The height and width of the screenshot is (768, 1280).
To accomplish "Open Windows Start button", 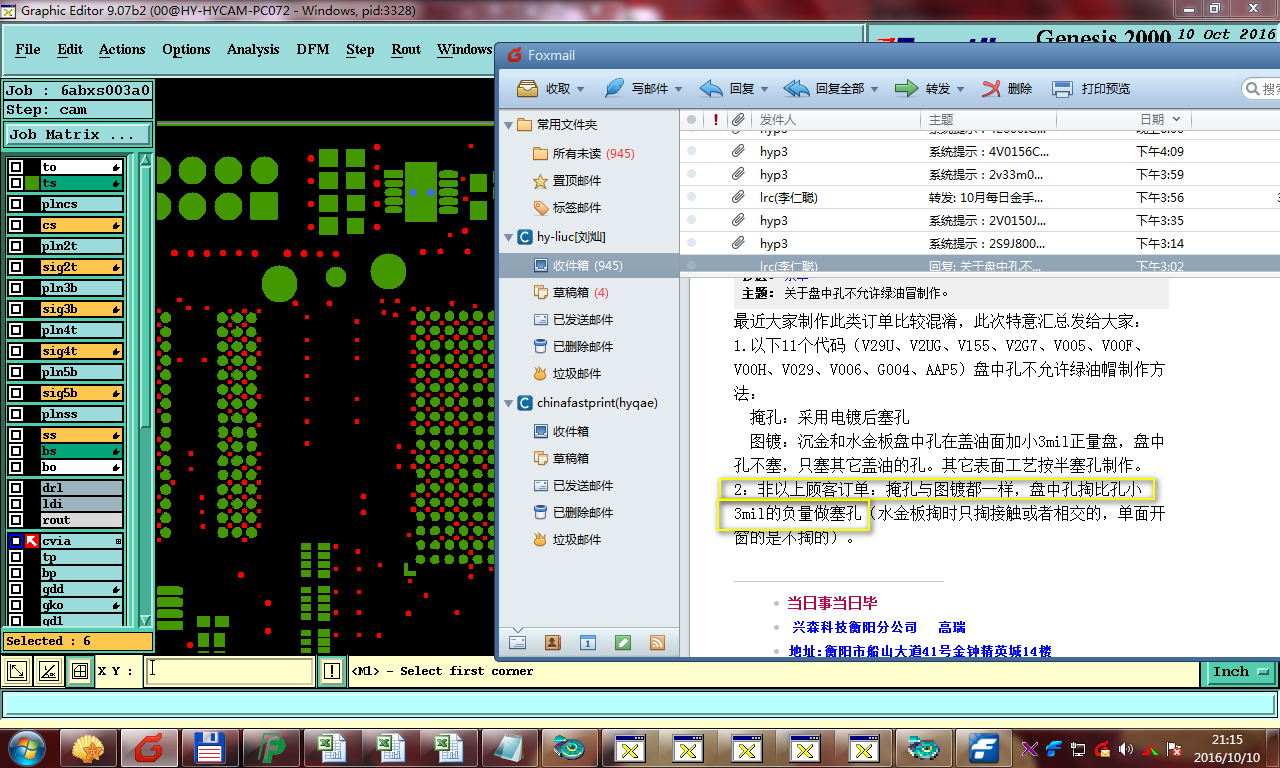I will pos(27,747).
